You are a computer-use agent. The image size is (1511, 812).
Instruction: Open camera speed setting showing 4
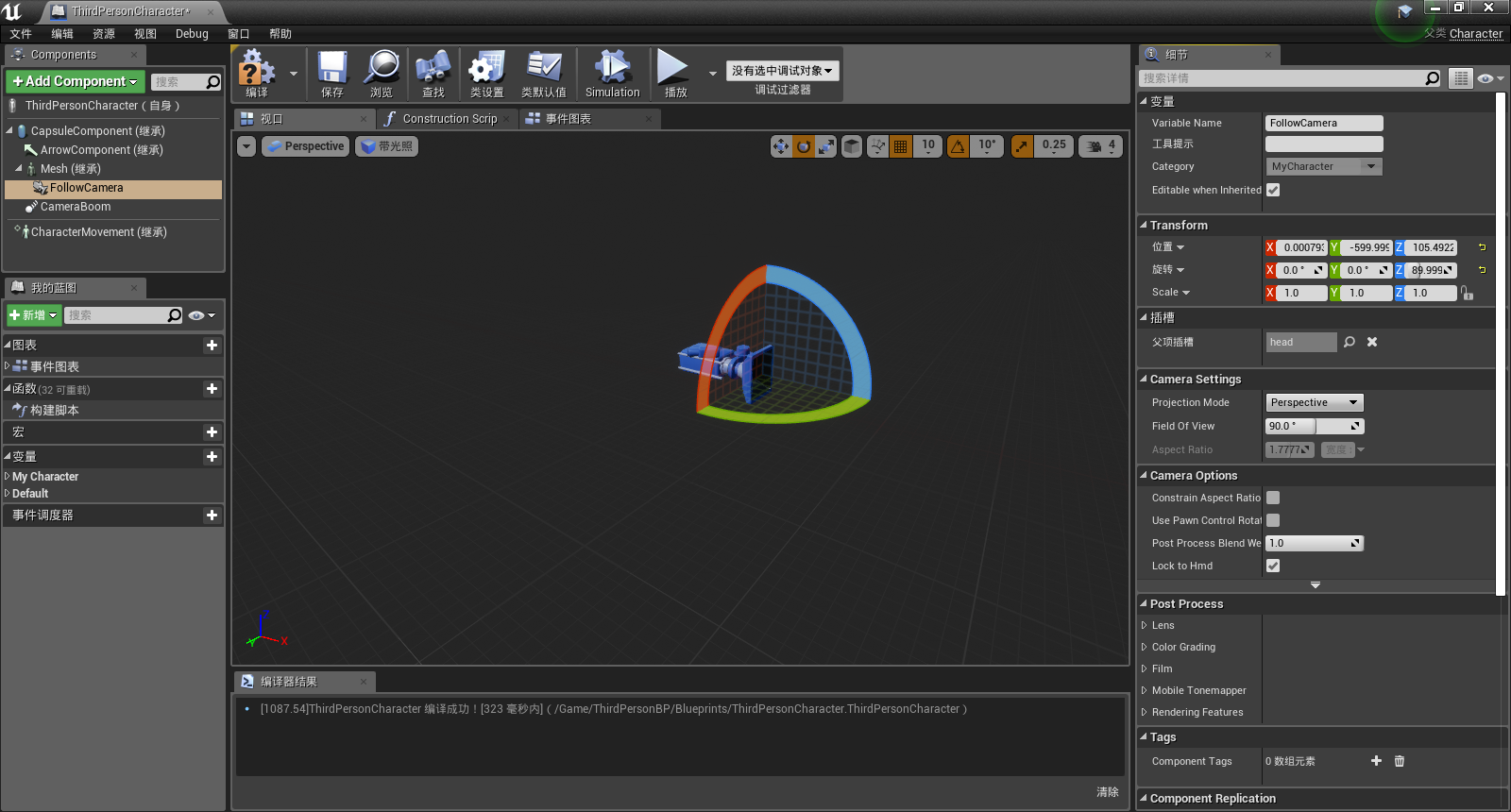[1101, 146]
